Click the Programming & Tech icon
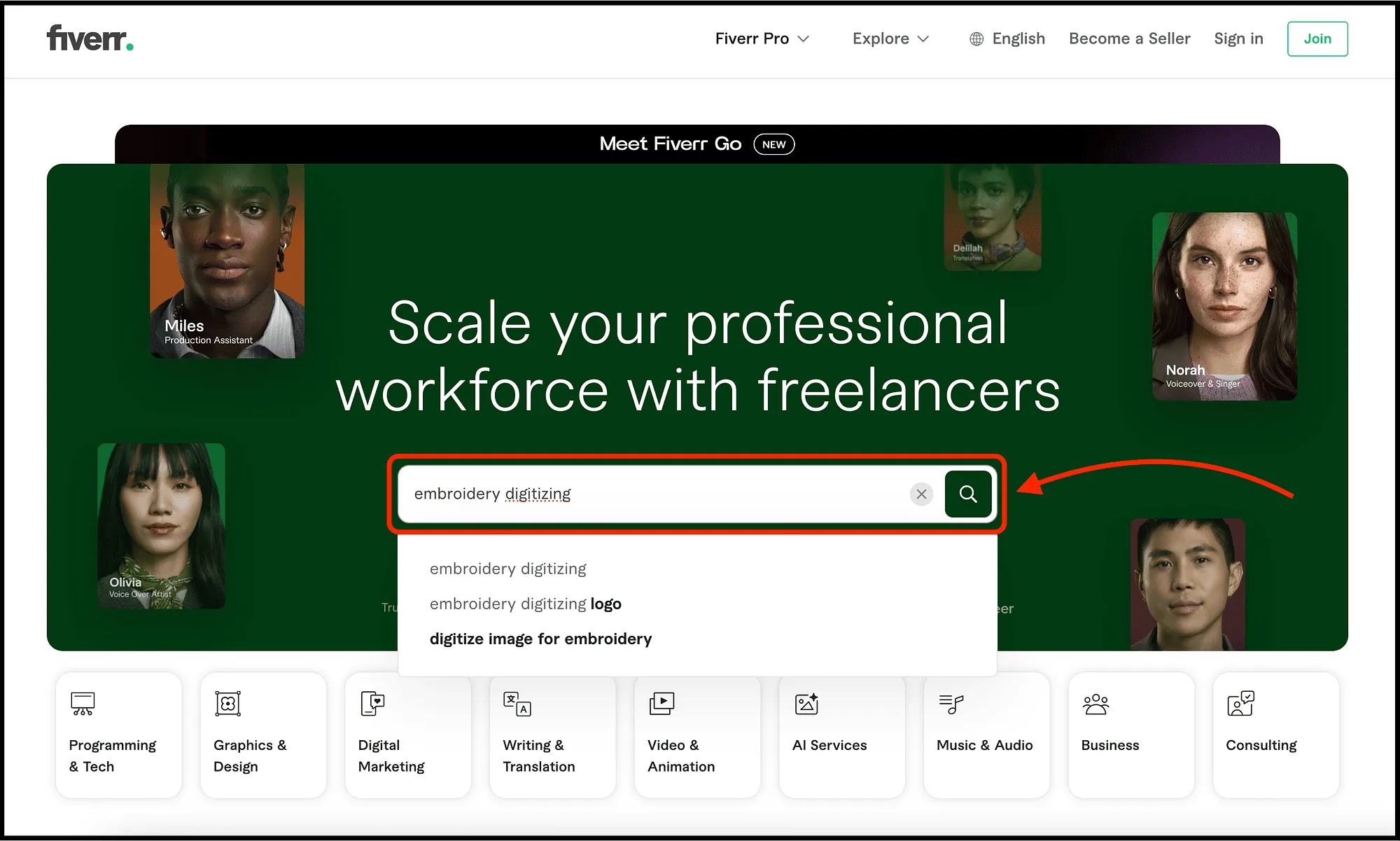The image size is (1400, 841). [83, 703]
